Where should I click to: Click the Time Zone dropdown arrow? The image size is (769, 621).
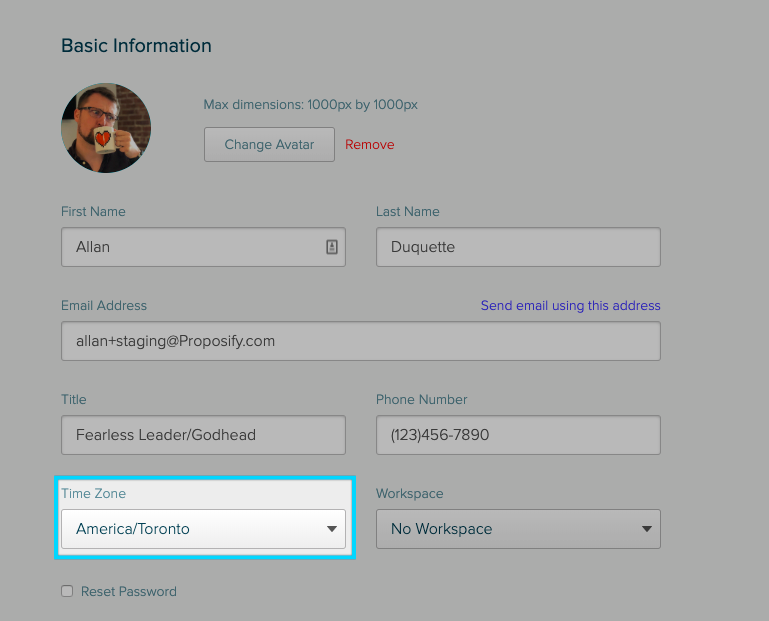(332, 529)
